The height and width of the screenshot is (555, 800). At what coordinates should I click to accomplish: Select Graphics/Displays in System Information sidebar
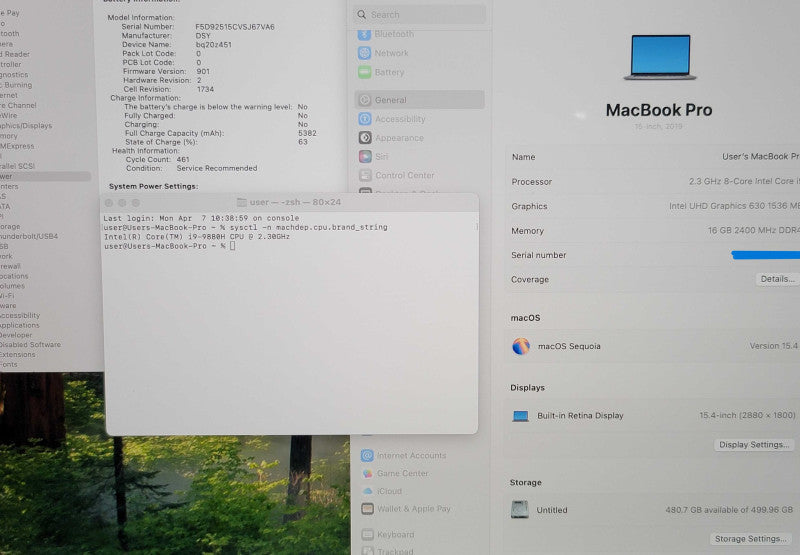26,125
